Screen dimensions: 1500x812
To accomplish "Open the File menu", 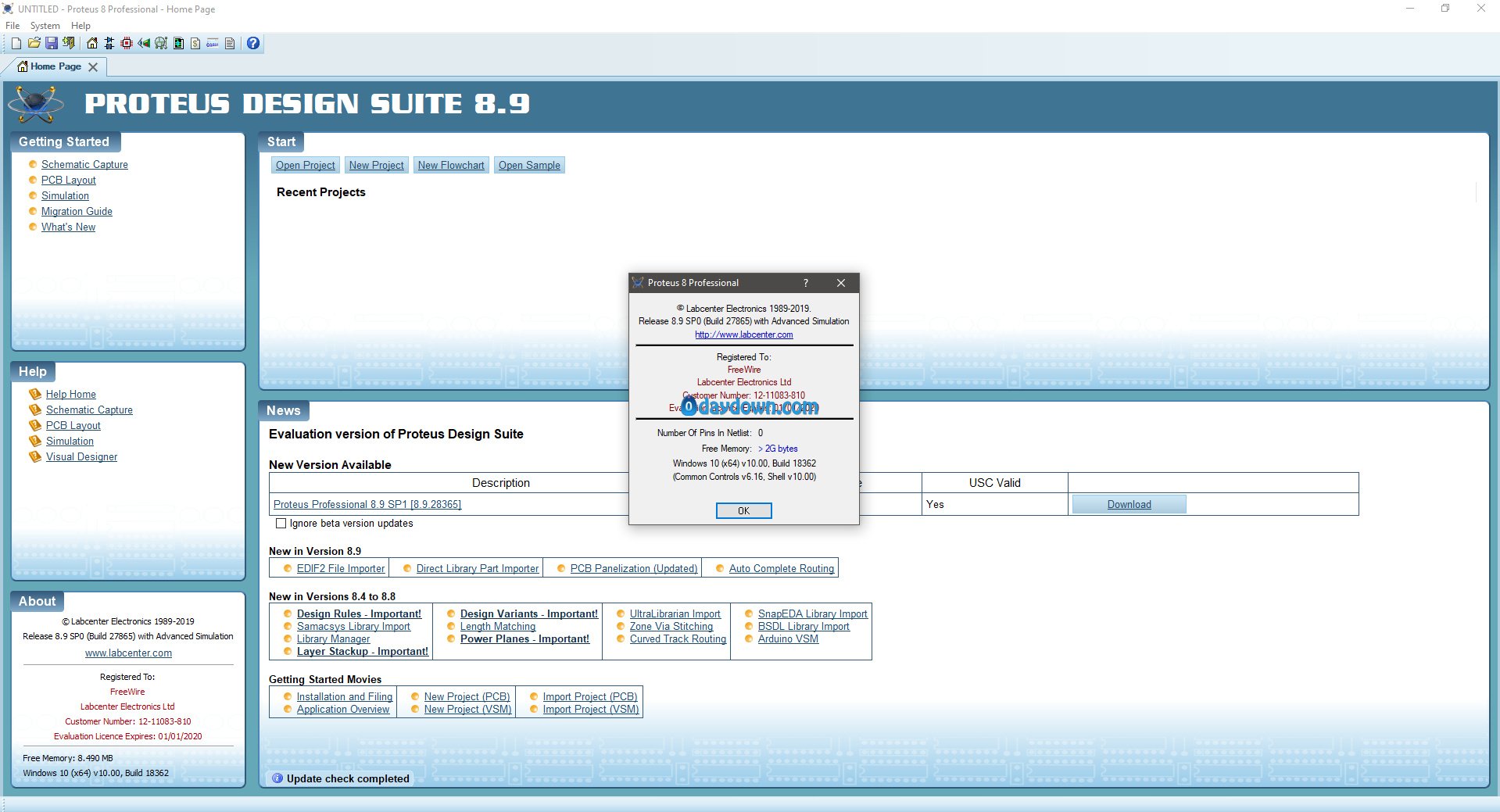I will pyautogui.click(x=13, y=26).
